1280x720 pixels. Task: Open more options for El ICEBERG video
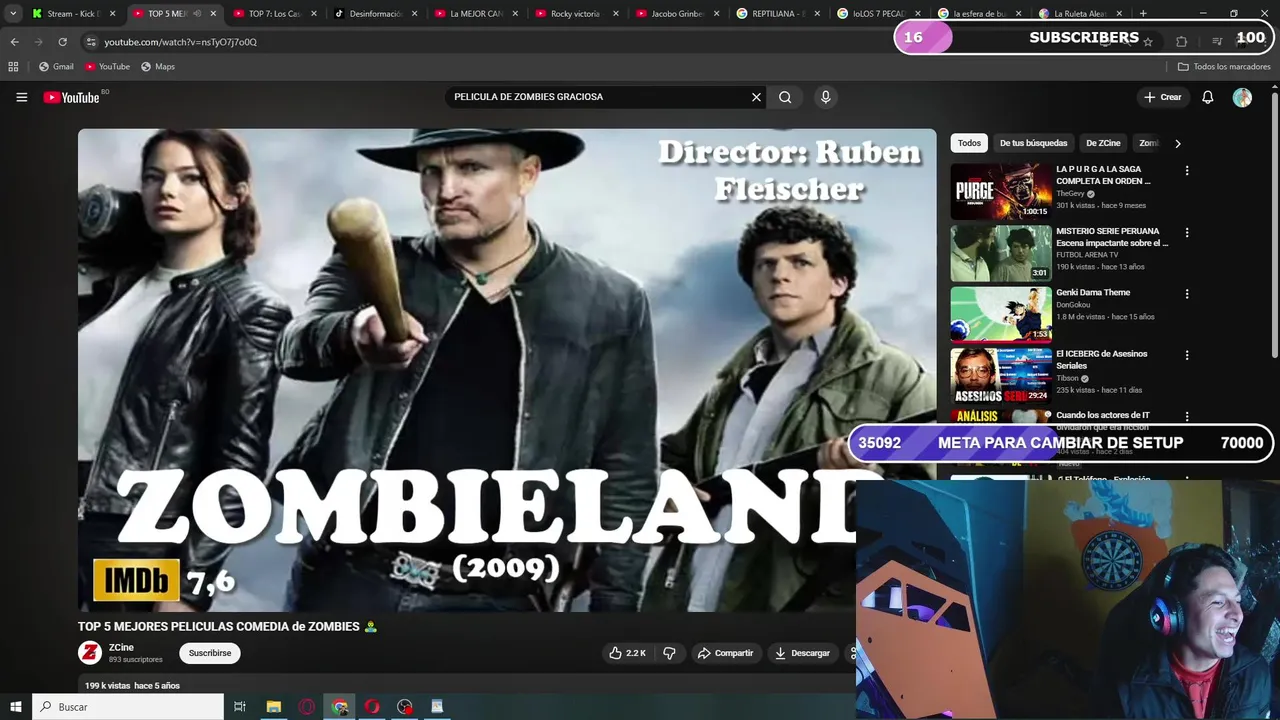click(1187, 355)
